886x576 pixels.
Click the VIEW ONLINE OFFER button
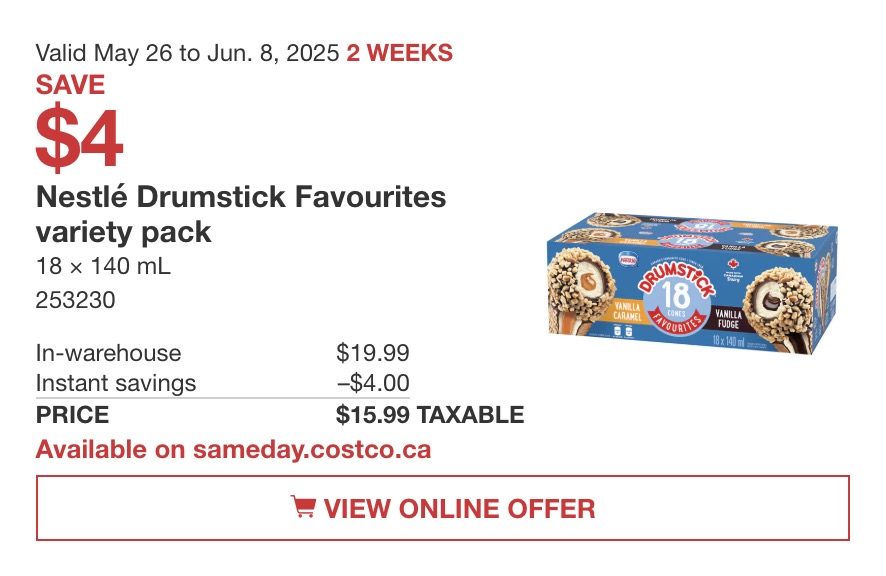tap(442, 508)
